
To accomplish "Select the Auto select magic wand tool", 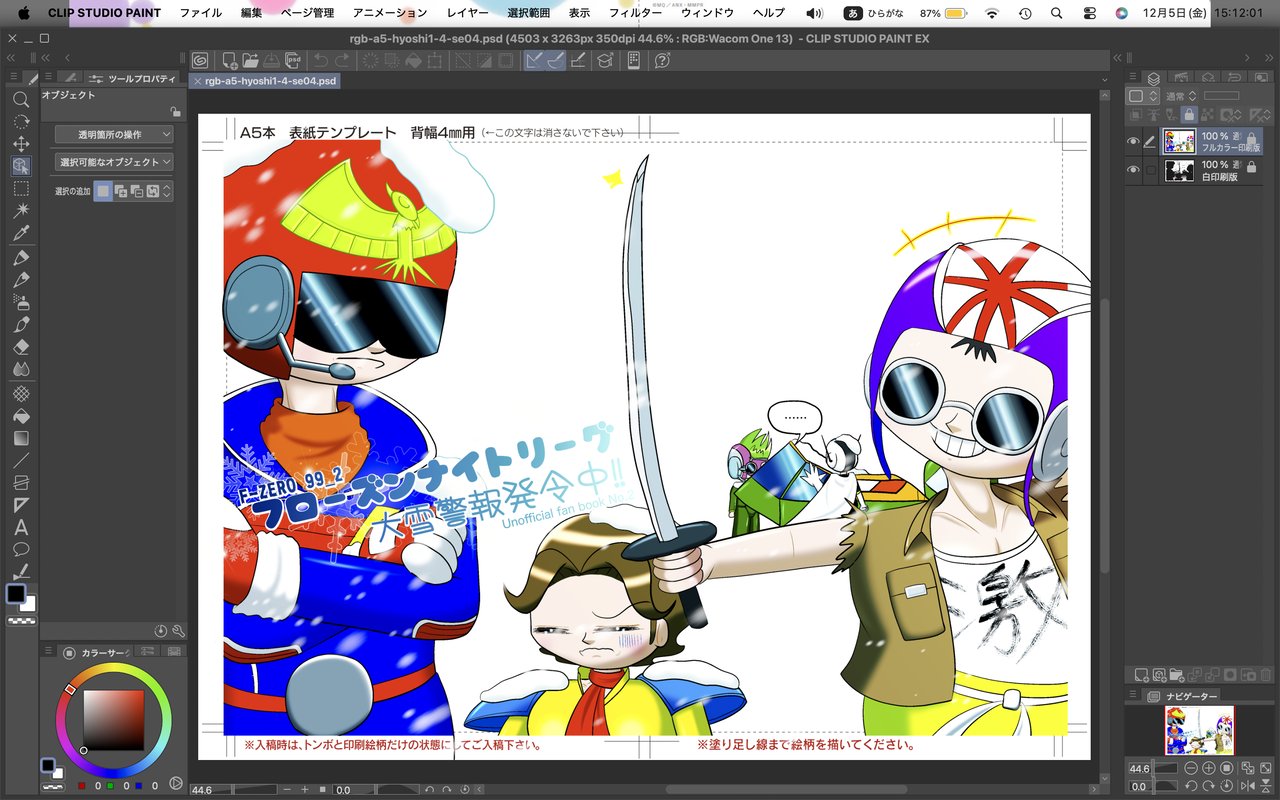I will click(21, 210).
